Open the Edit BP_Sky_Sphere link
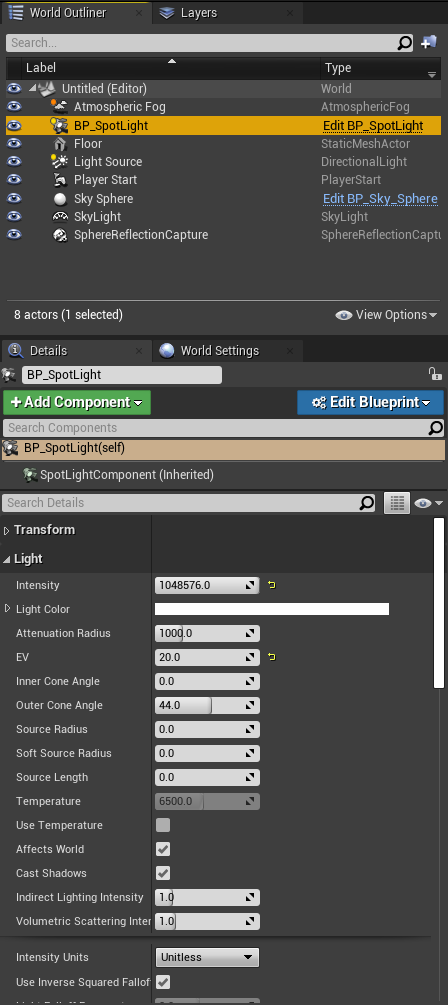The height and width of the screenshot is (1005, 448). click(380, 199)
